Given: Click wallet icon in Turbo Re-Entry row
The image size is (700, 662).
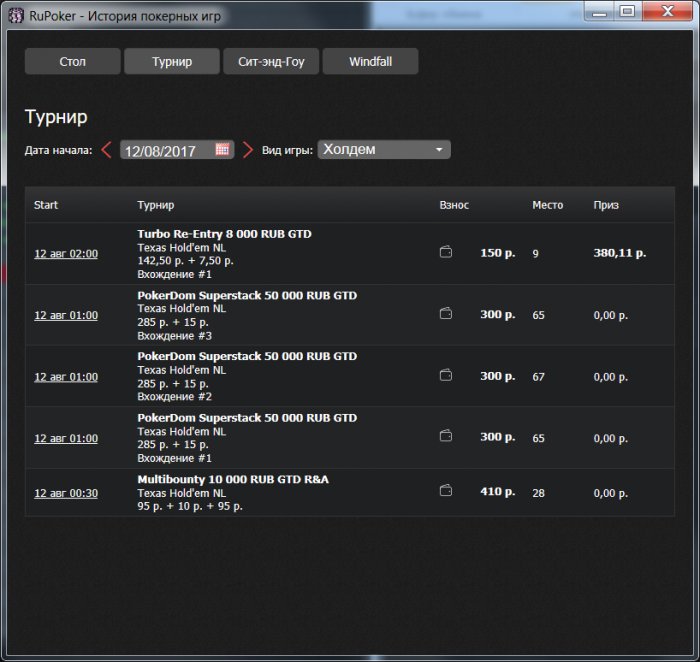Looking at the screenshot, I should tap(446, 252).
